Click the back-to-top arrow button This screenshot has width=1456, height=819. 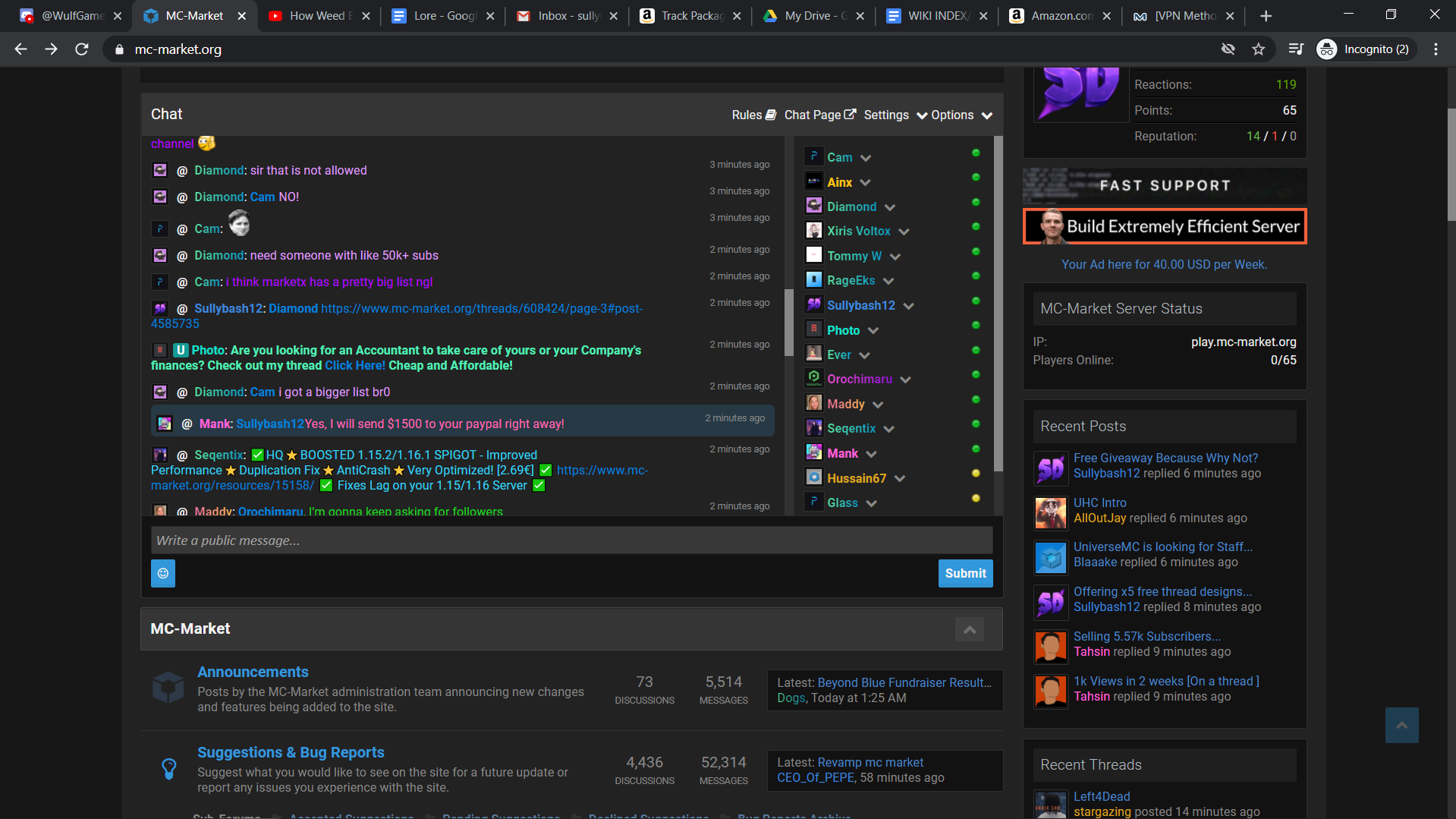1401,725
